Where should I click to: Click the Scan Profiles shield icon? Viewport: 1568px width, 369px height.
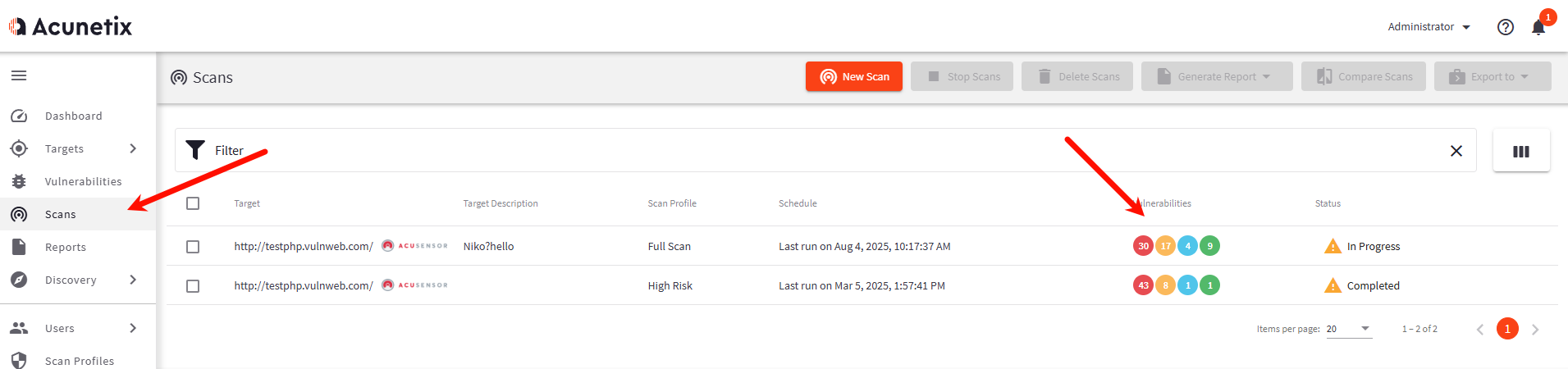click(x=19, y=361)
